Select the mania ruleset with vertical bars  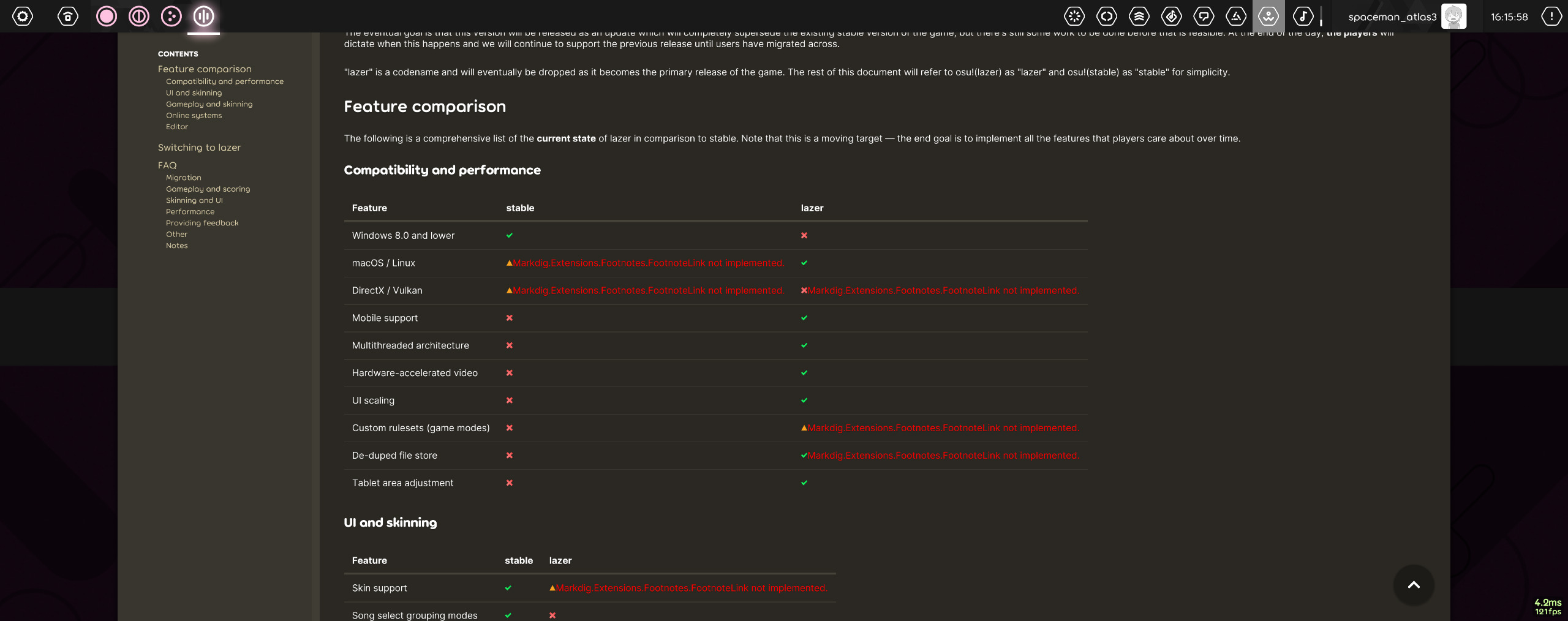coord(204,16)
